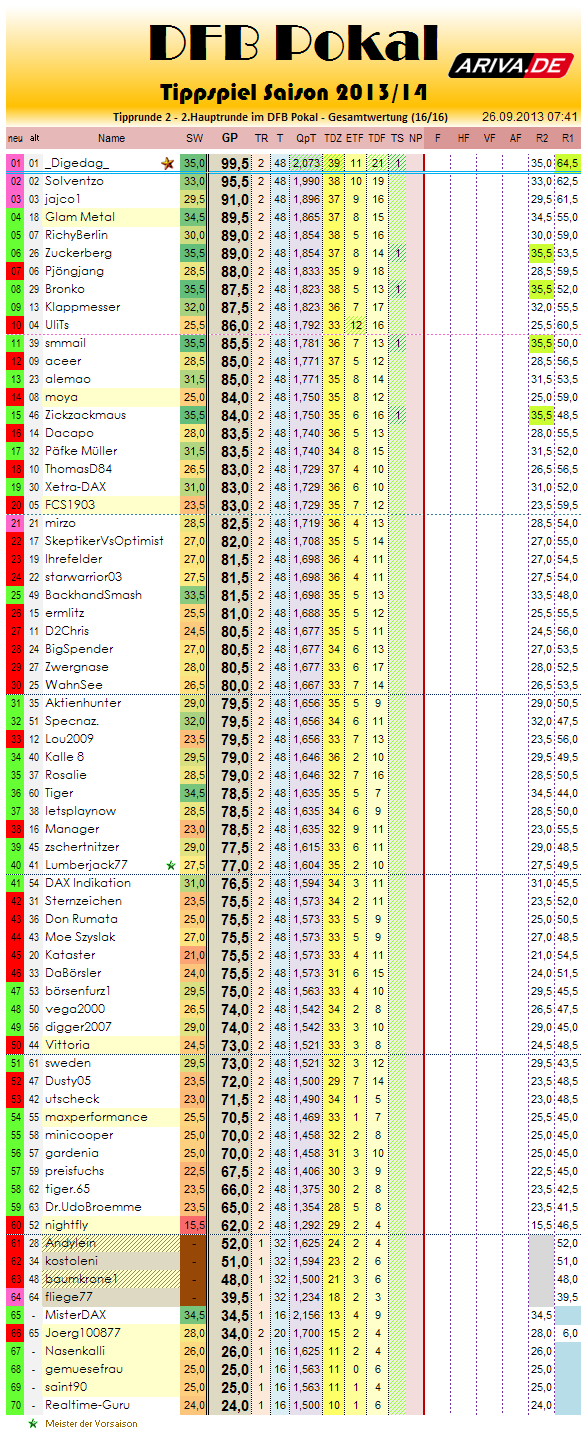Click the ARIVA.DE logo

[x=510, y=65]
